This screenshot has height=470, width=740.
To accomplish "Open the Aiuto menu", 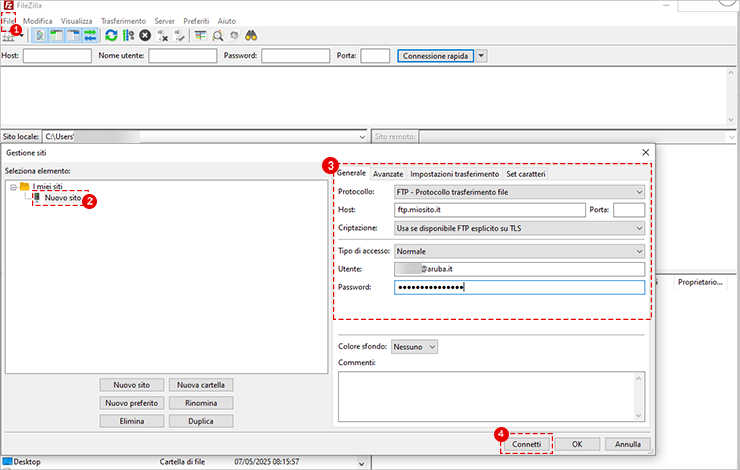I will pyautogui.click(x=227, y=21).
